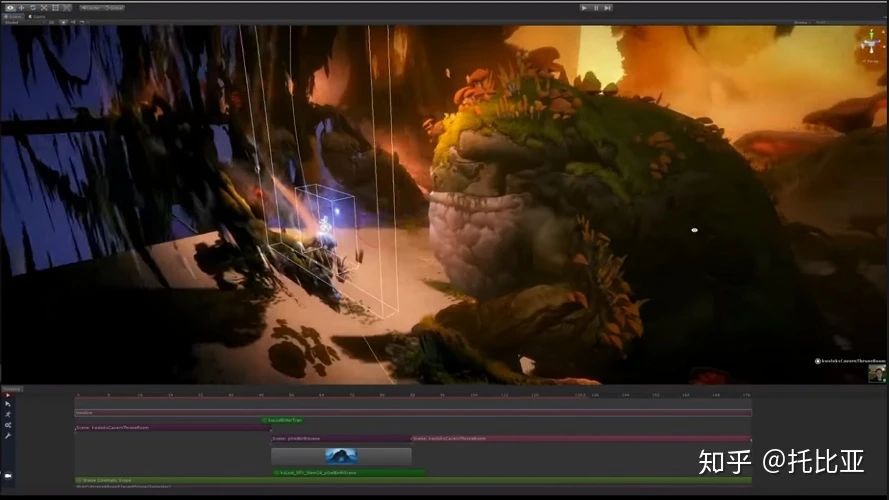Click the webcam thumbnail in scene corner
889x500 pixels.
pos(877,374)
